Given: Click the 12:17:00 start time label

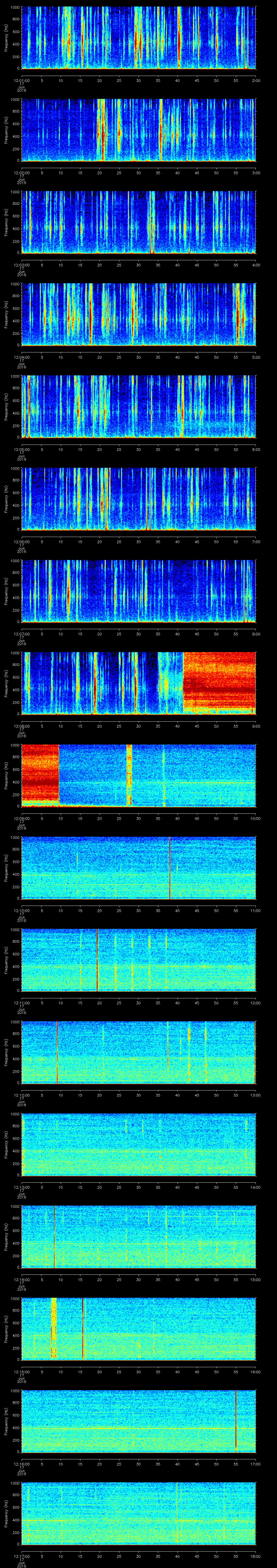Looking at the screenshot, I should 21,1555.
